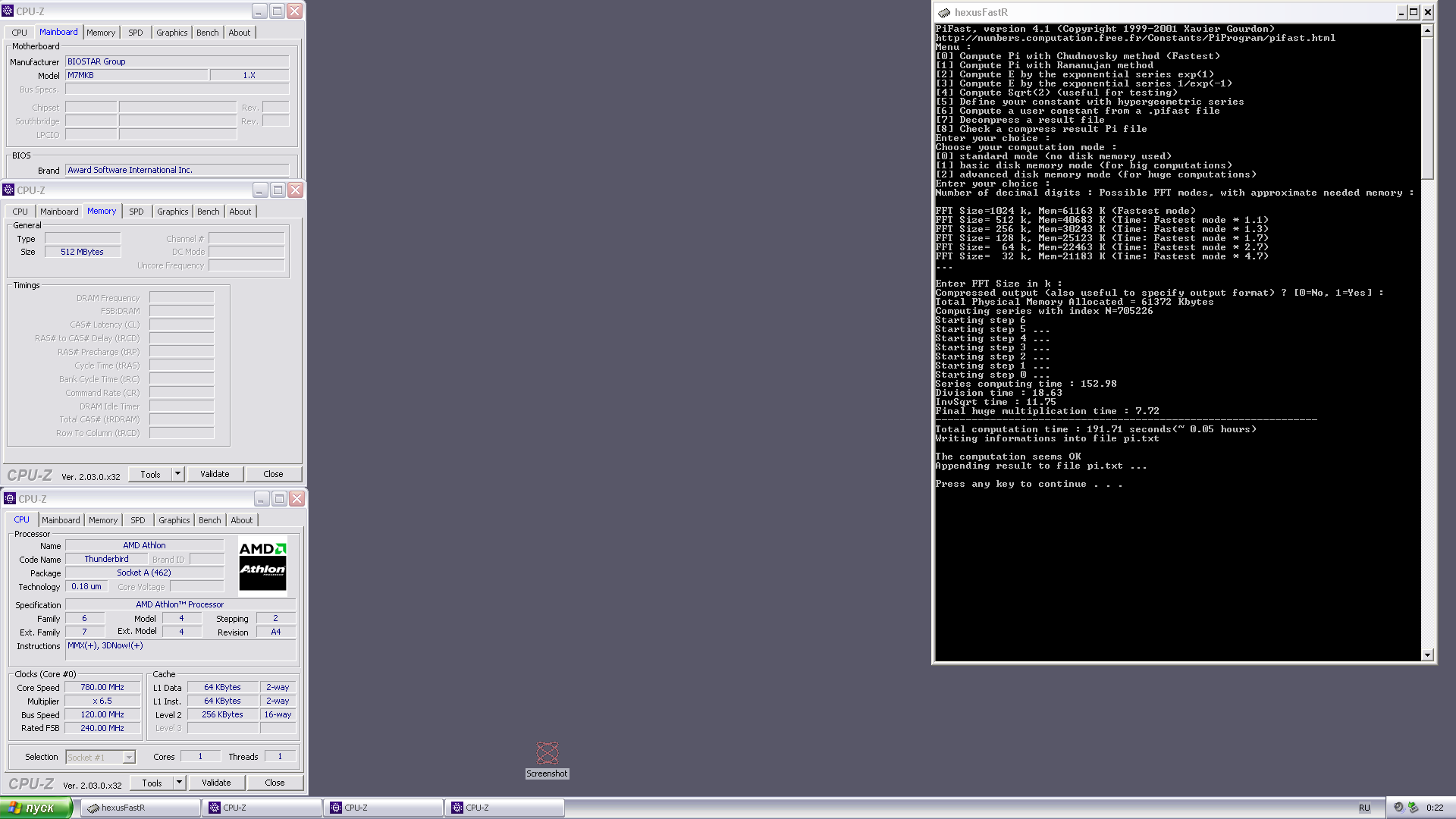Click scroll down arrow in hexusFastR console
This screenshot has width=1456, height=819.
click(x=1427, y=654)
